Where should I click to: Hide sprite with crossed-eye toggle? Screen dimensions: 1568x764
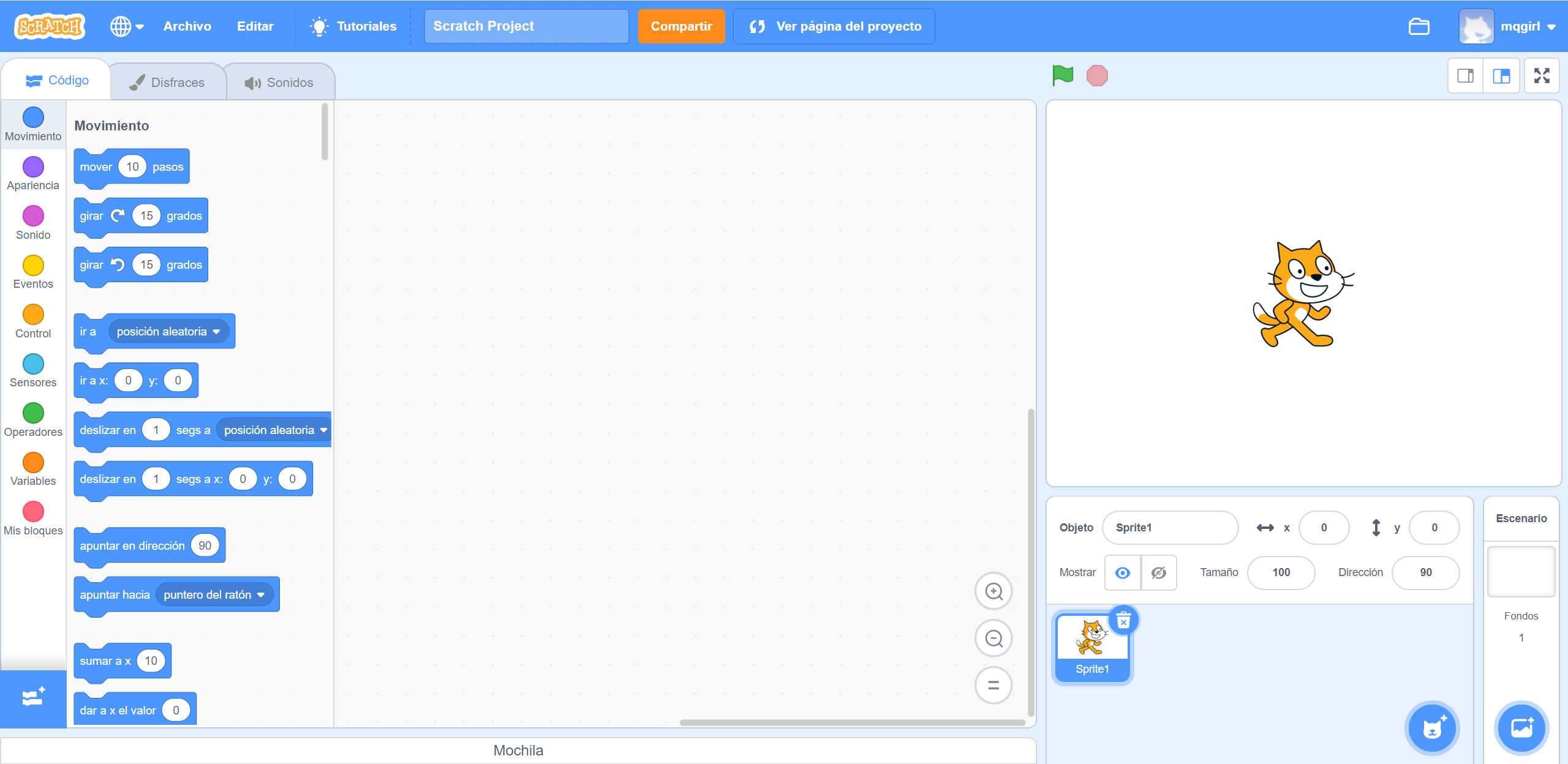(1158, 572)
